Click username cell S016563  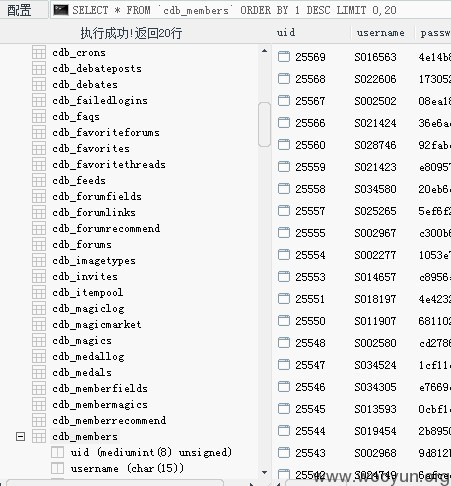click(375, 57)
